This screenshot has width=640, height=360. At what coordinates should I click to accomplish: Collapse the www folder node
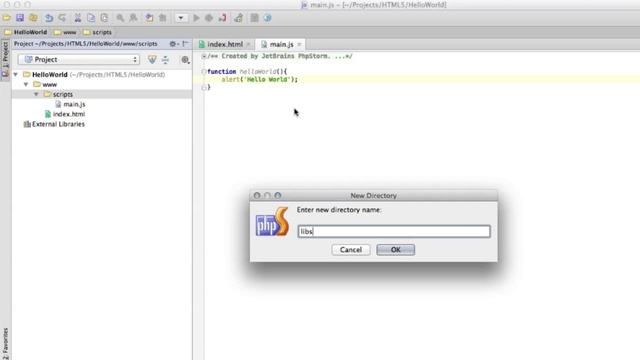tap(26, 84)
